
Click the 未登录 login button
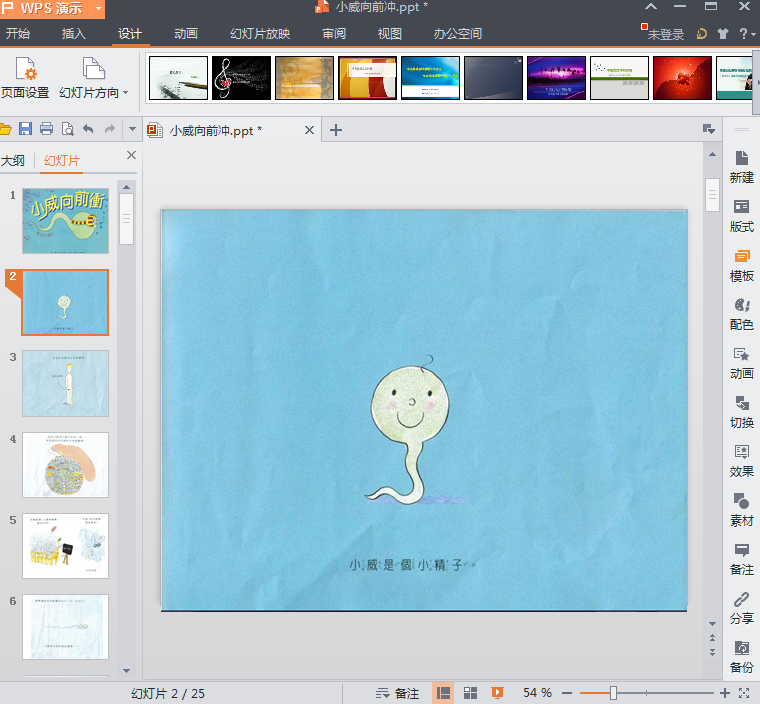(665, 34)
